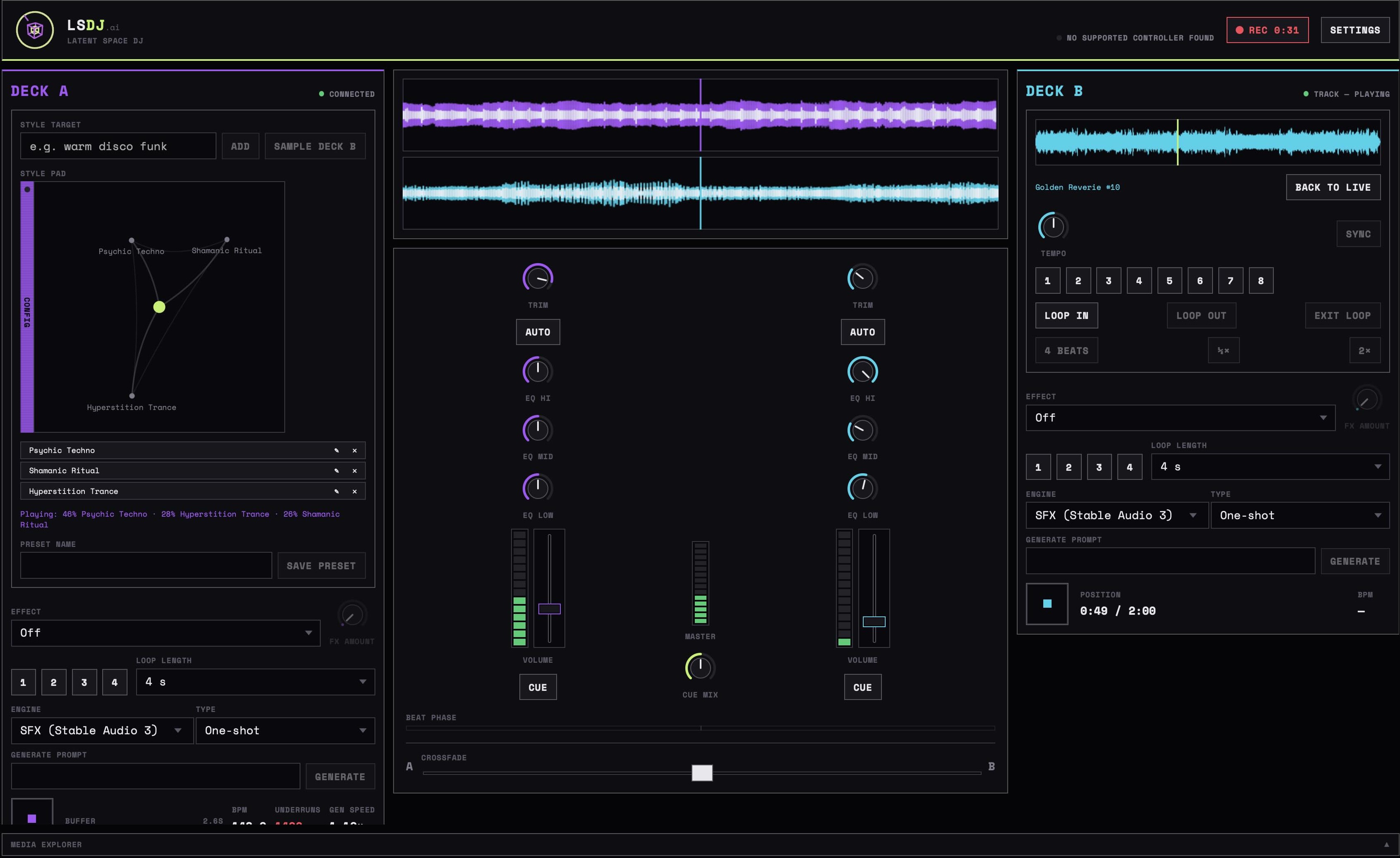Click the Hyperstition Trance node on style pad
The image size is (1400, 858).
point(132,396)
